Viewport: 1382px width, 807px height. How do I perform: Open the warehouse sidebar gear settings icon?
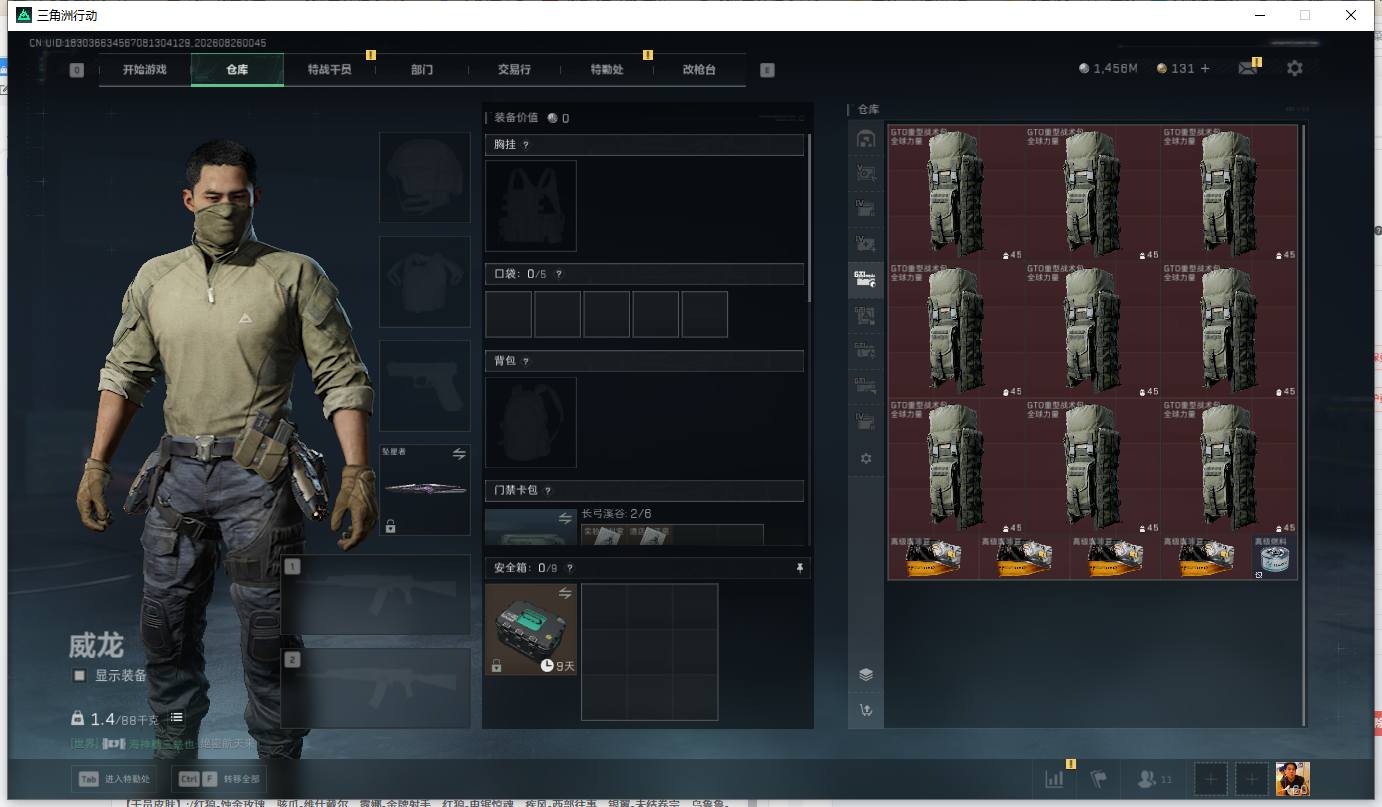click(866, 459)
